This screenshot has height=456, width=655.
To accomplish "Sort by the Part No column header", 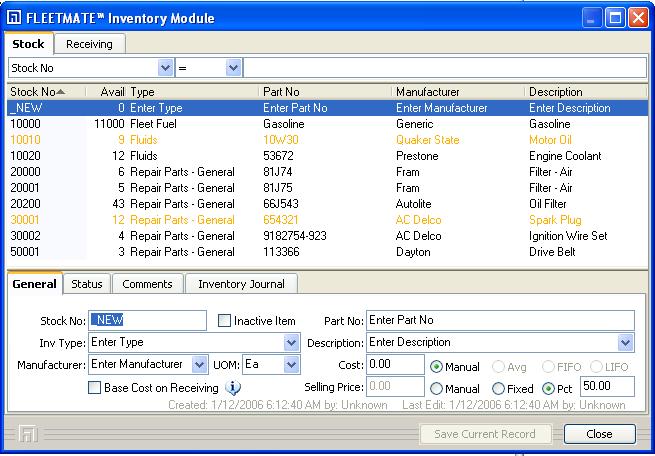I will [326, 92].
